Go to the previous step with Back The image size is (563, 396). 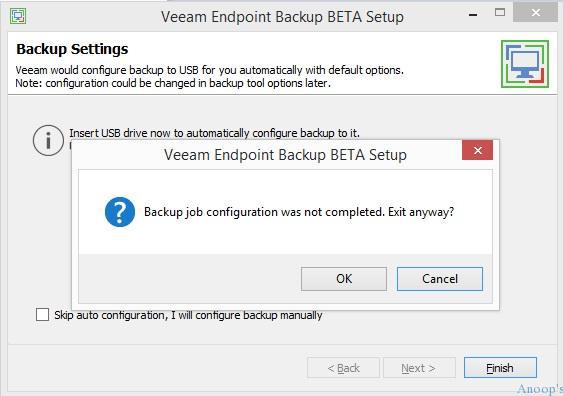[x=343, y=368]
